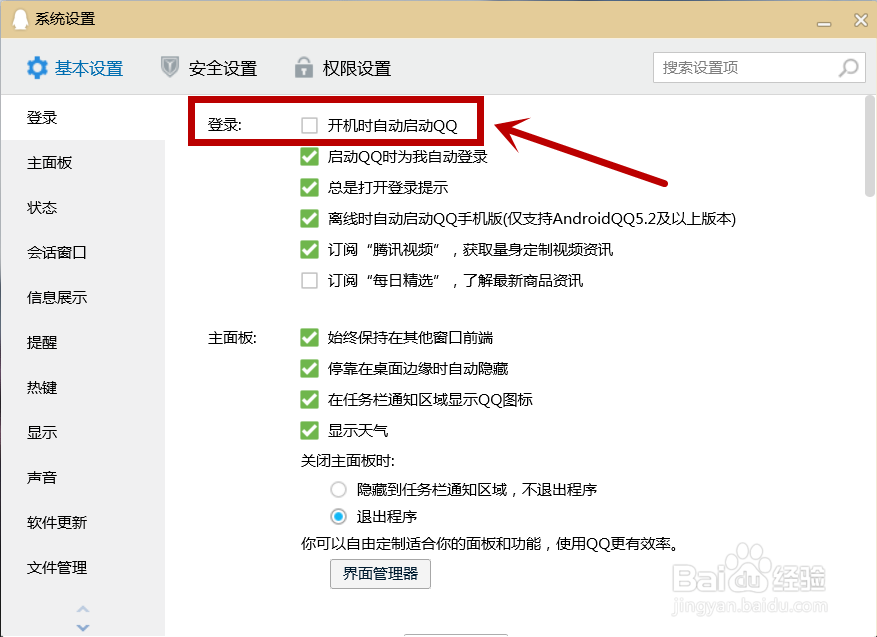877x637 pixels.
Task: Uncheck 离线时自动启动QQ手机版 option
Action: click(x=309, y=218)
